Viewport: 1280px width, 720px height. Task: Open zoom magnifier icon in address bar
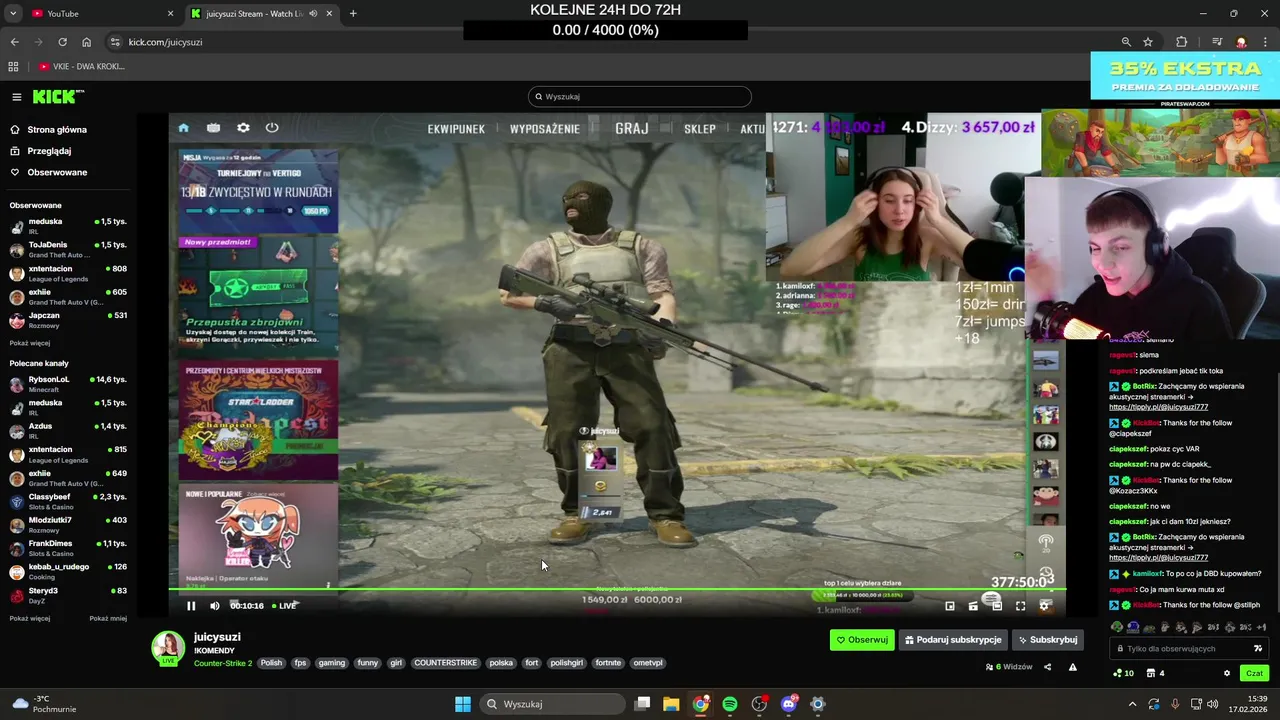tap(1126, 42)
